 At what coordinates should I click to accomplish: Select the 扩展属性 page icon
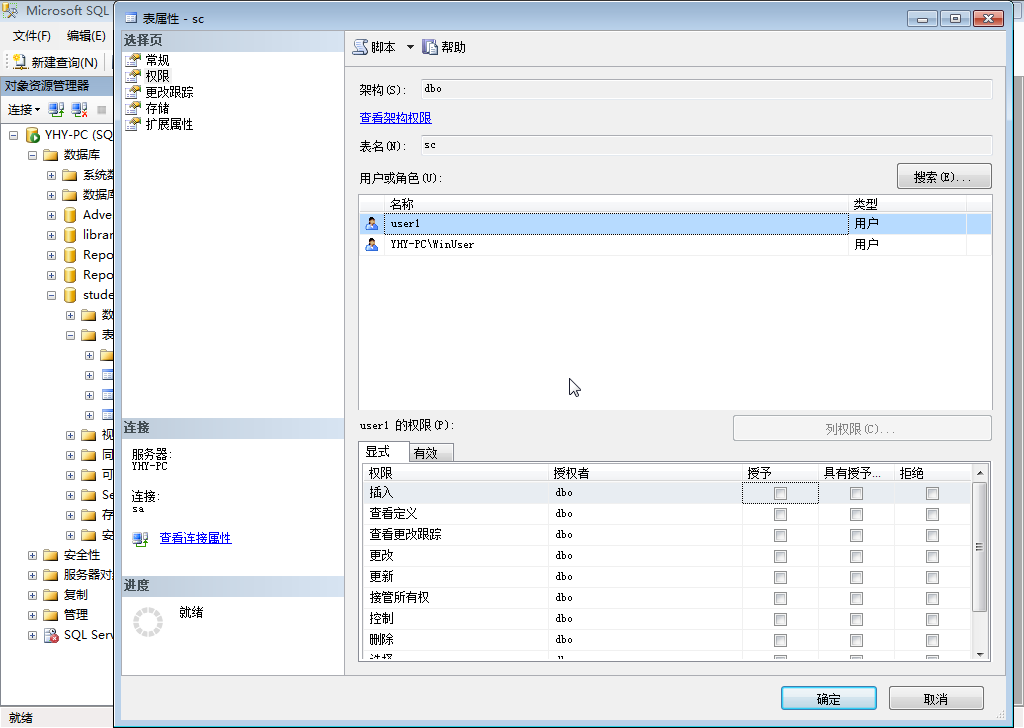tap(133, 124)
